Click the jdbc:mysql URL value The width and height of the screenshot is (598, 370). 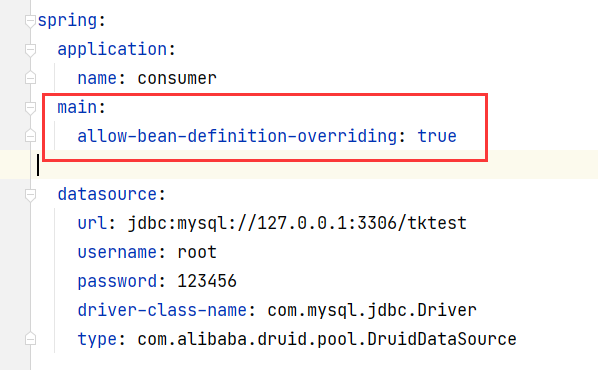click(297, 223)
